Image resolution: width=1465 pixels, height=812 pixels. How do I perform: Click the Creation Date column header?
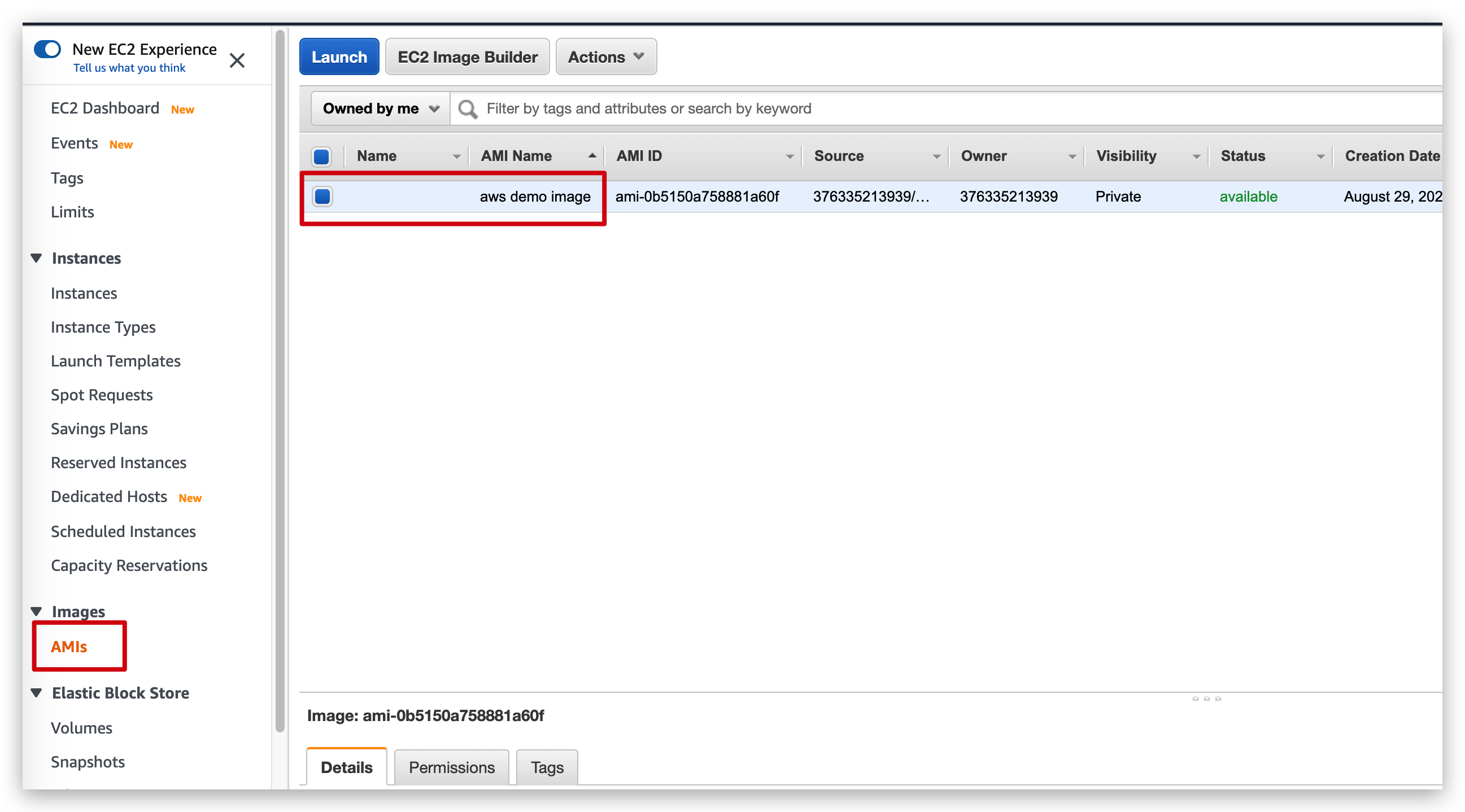[1392, 156]
